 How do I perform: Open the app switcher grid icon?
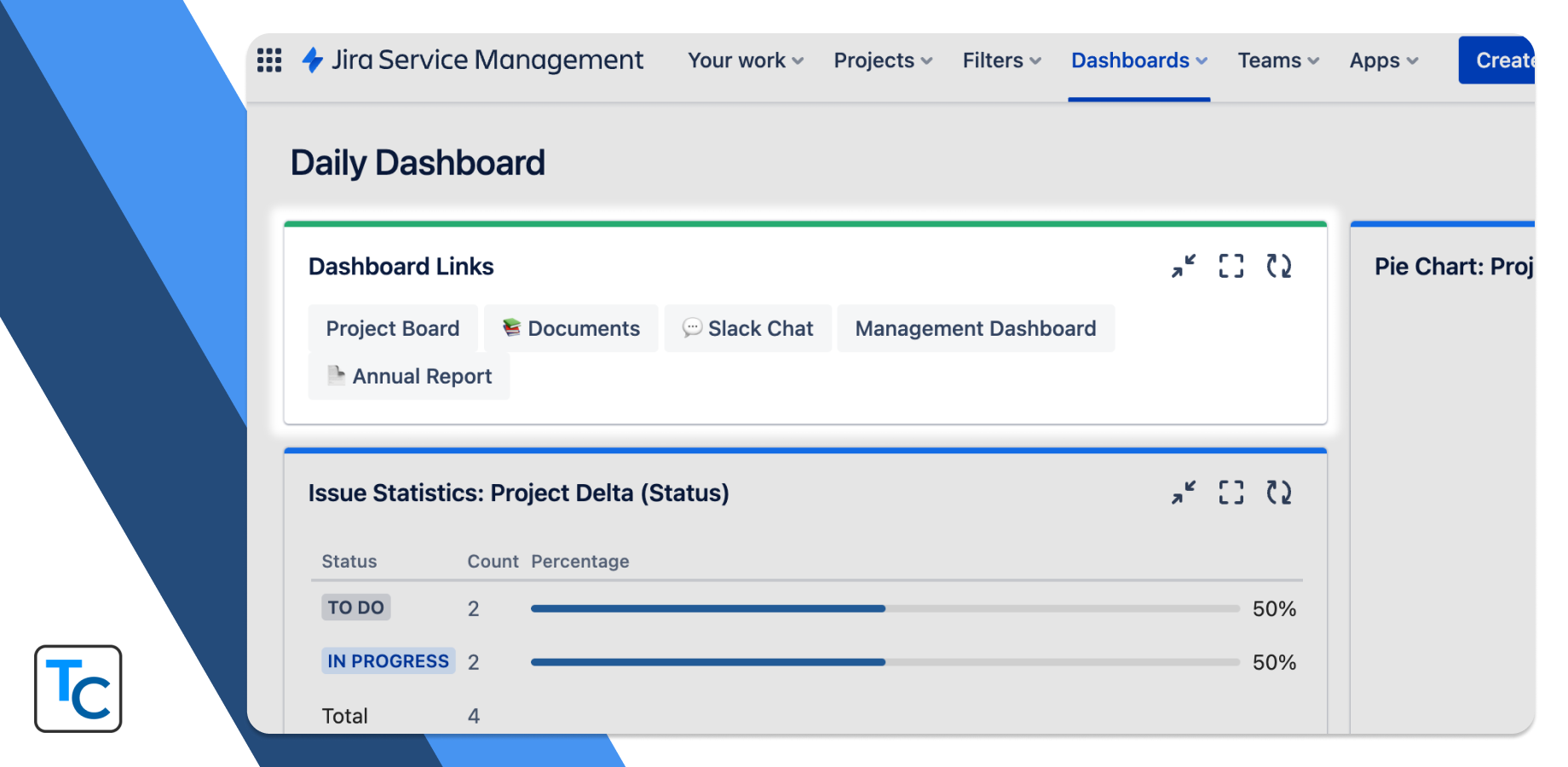coord(269,60)
